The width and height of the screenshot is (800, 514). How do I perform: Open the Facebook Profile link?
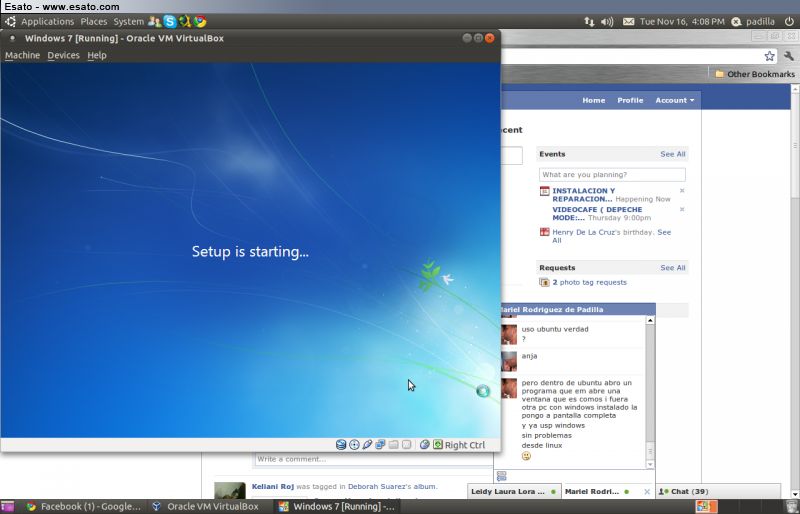[x=630, y=101]
